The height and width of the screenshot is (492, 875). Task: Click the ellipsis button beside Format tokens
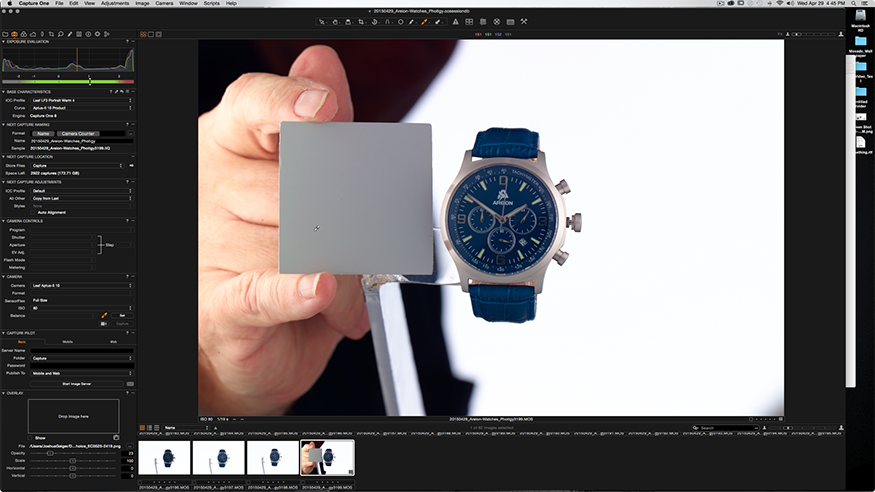coord(131,134)
